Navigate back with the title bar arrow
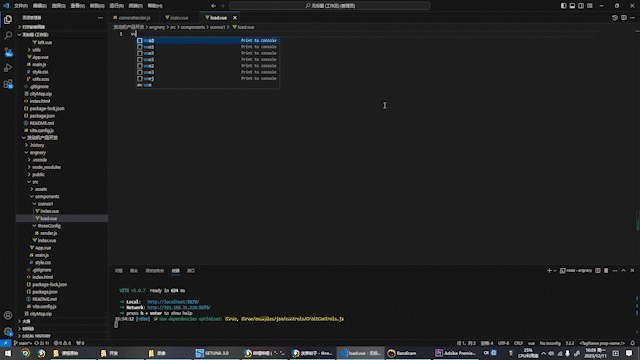This screenshot has width=640, height=360. coord(213,6)
